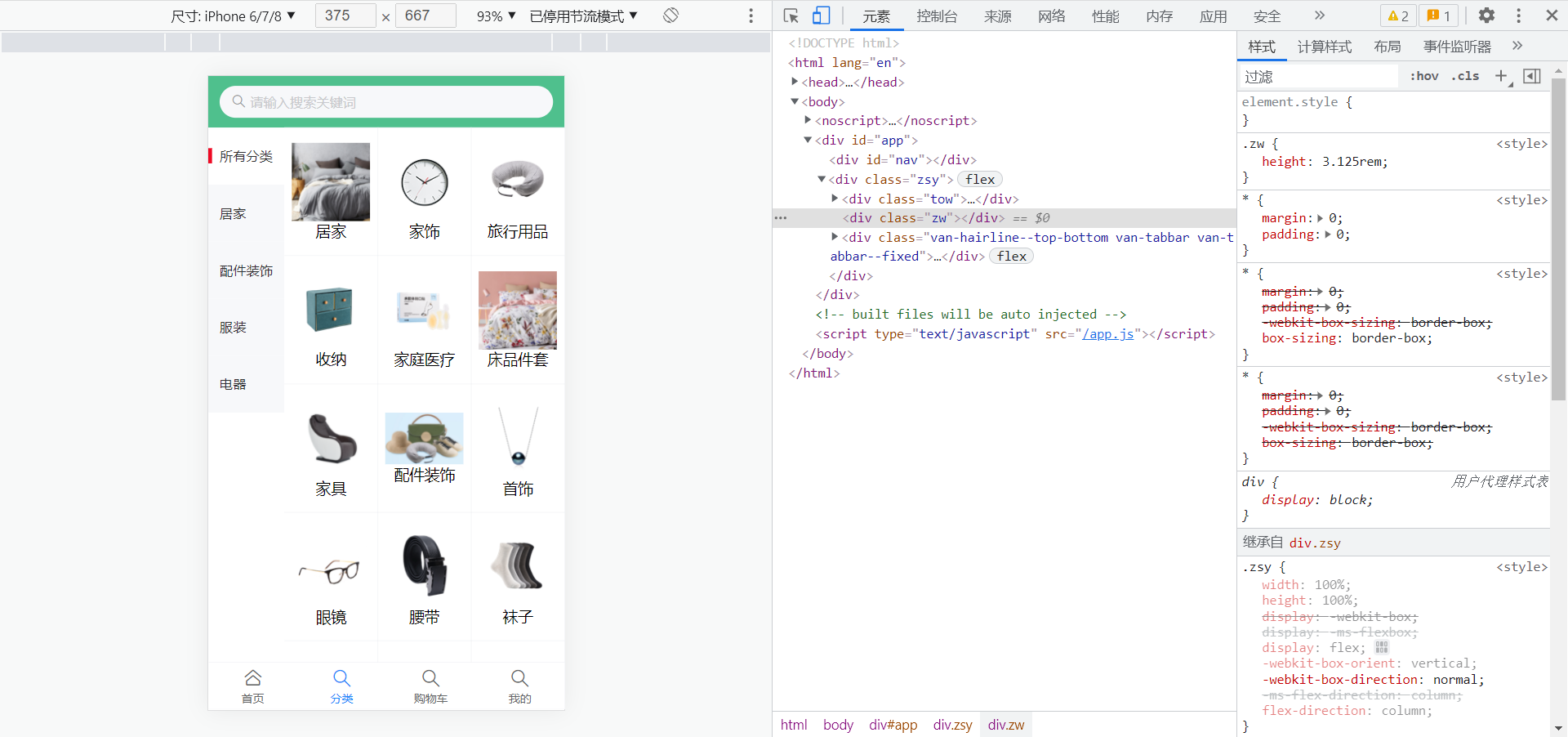The height and width of the screenshot is (737, 1568).
Task: Toggle the :hov element state button
Action: click(x=1424, y=76)
